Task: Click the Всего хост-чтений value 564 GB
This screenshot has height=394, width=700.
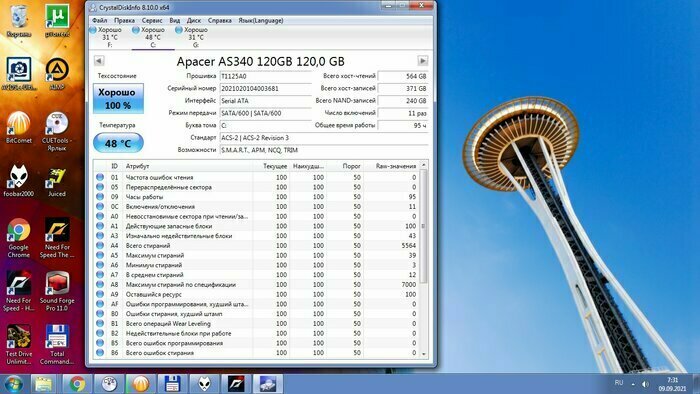Action: pos(403,76)
